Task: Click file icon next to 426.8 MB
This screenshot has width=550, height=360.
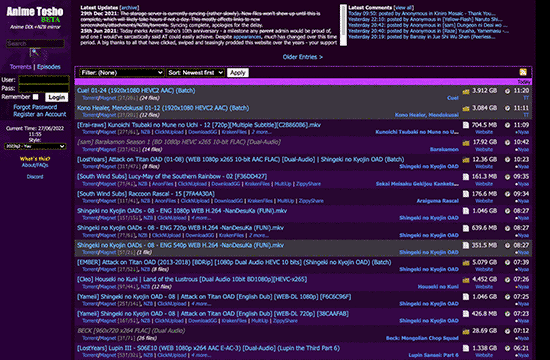Action: tap(466, 314)
